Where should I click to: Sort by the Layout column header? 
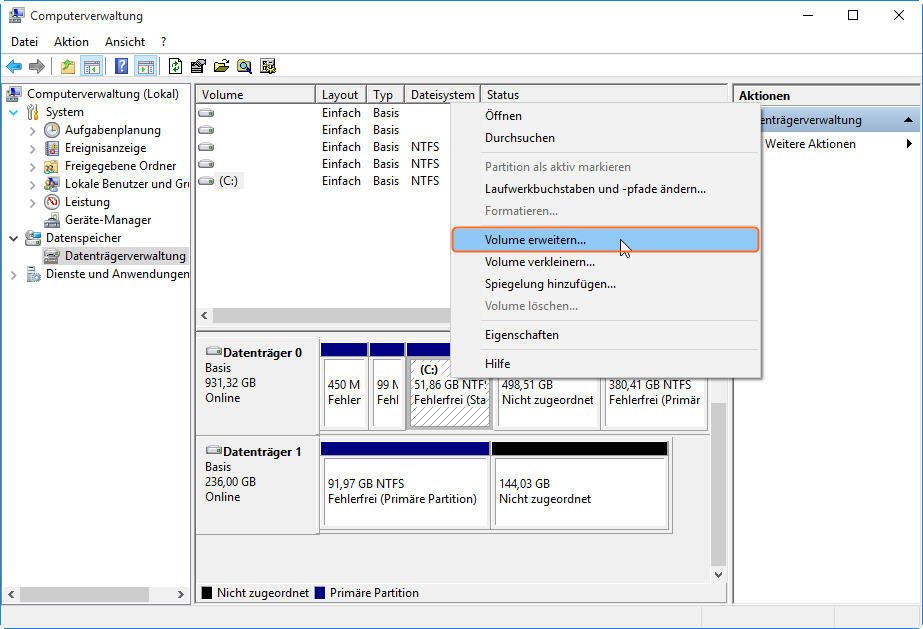coord(341,95)
